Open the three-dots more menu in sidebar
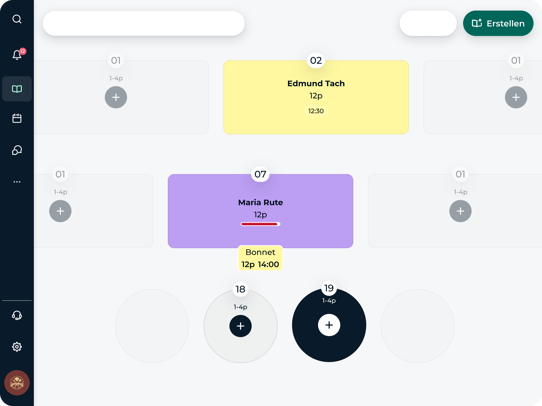This screenshot has height=406, width=542. pyautogui.click(x=17, y=182)
